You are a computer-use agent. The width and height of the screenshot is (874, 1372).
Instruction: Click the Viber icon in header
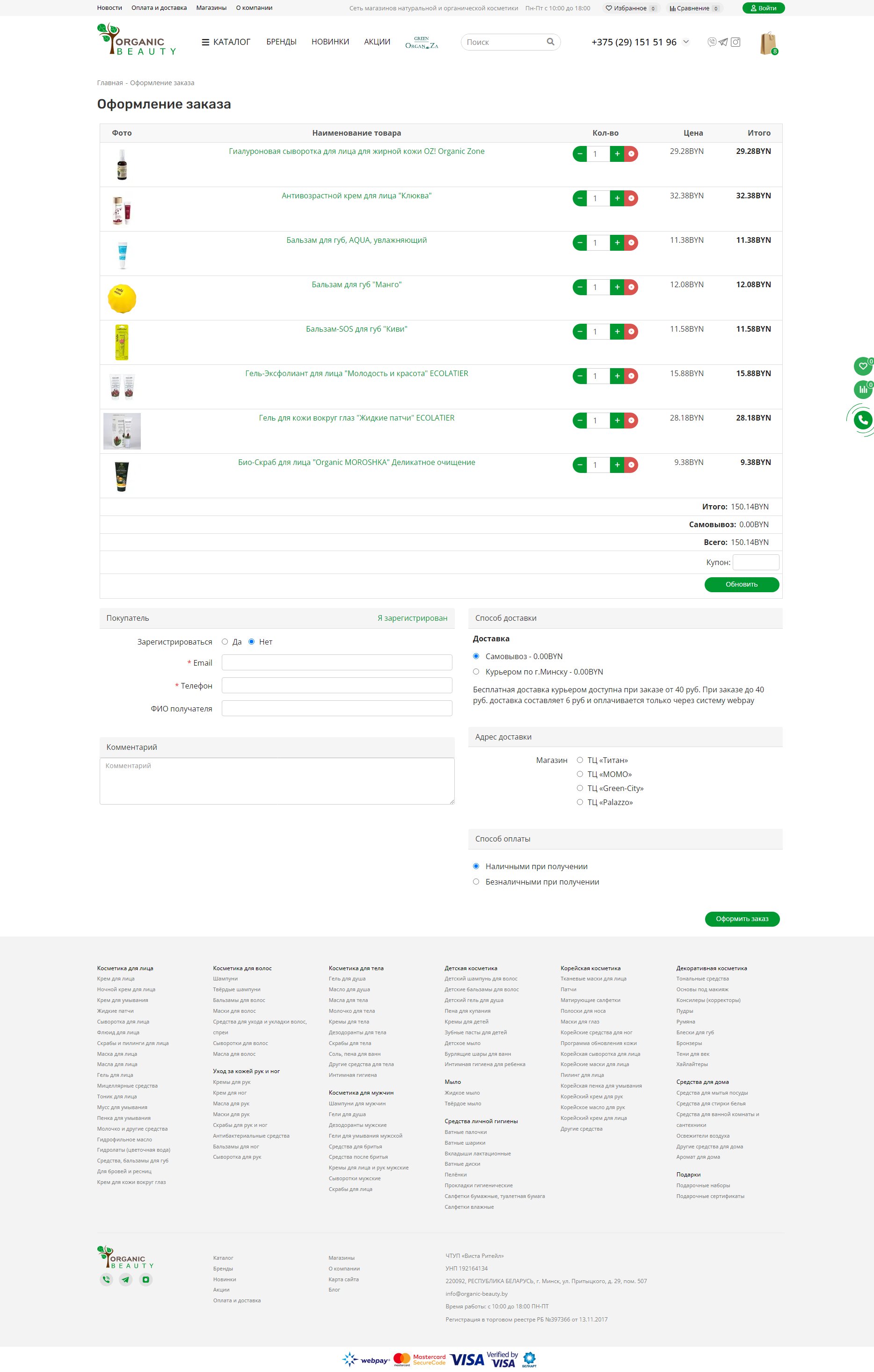tap(711, 42)
